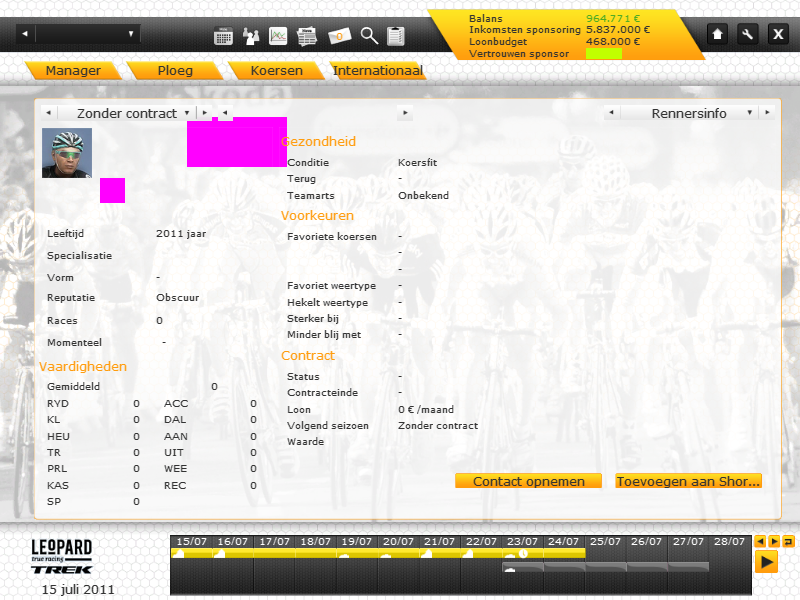Go to home screen via house icon
The width and height of the screenshot is (800, 600).
pyautogui.click(x=717, y=34)
